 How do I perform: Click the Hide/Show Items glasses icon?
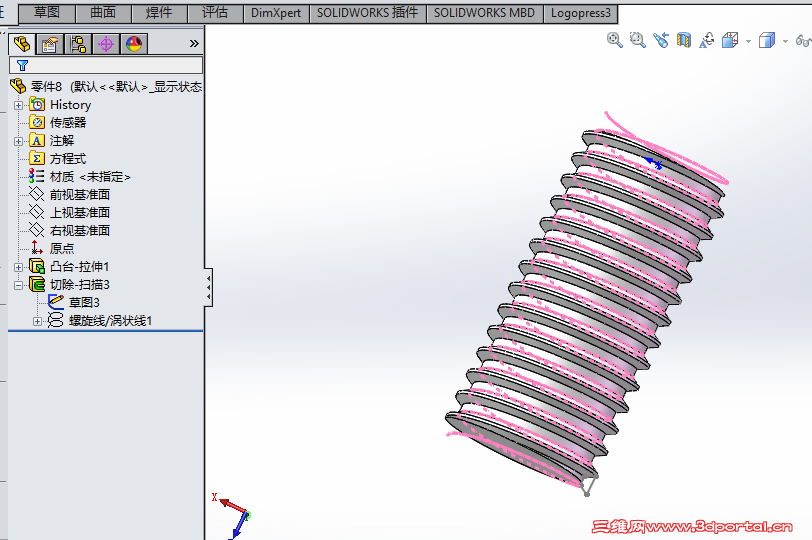pyautogui.click(x=804, y=40)
